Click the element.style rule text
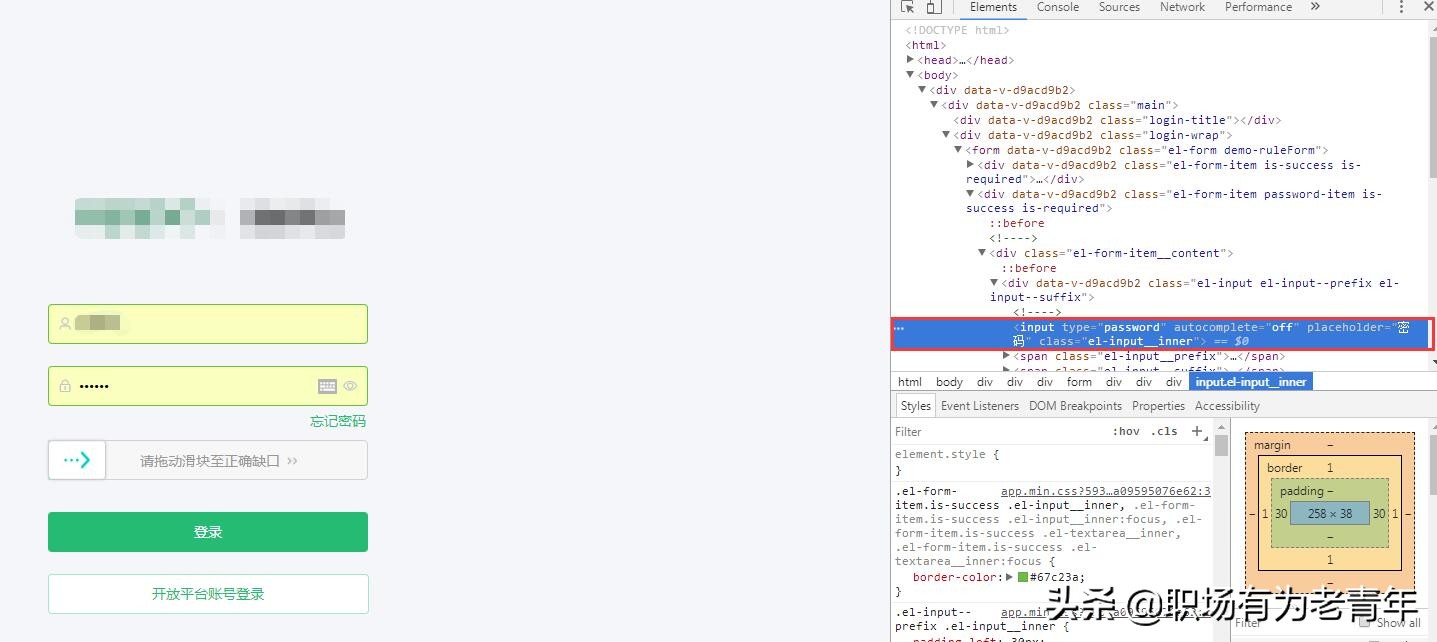1437x642 pixels. 947,454
